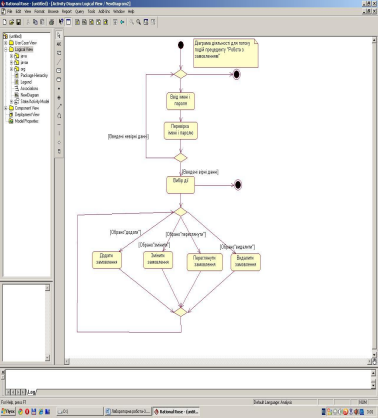
Task: Select the Start State dot tool
Action: [59, 89]
